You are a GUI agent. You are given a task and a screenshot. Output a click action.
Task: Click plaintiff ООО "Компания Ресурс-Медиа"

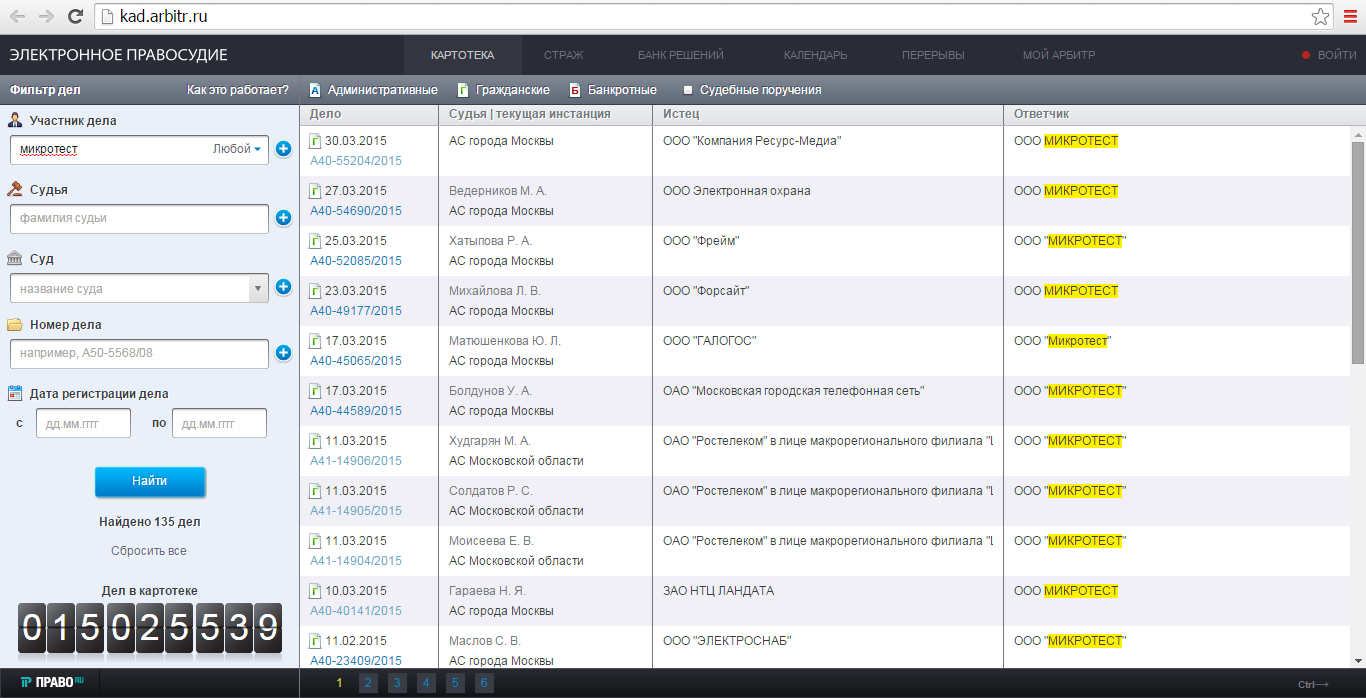point(752,141)
